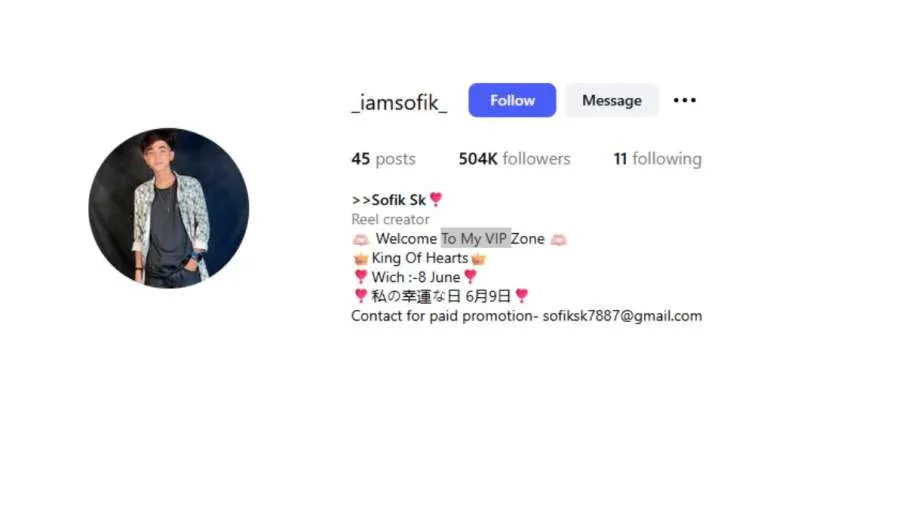The height and width of the screenshot is (509, 905).
Task: Click the blue Follow button
Action: (x=512, y=100)
